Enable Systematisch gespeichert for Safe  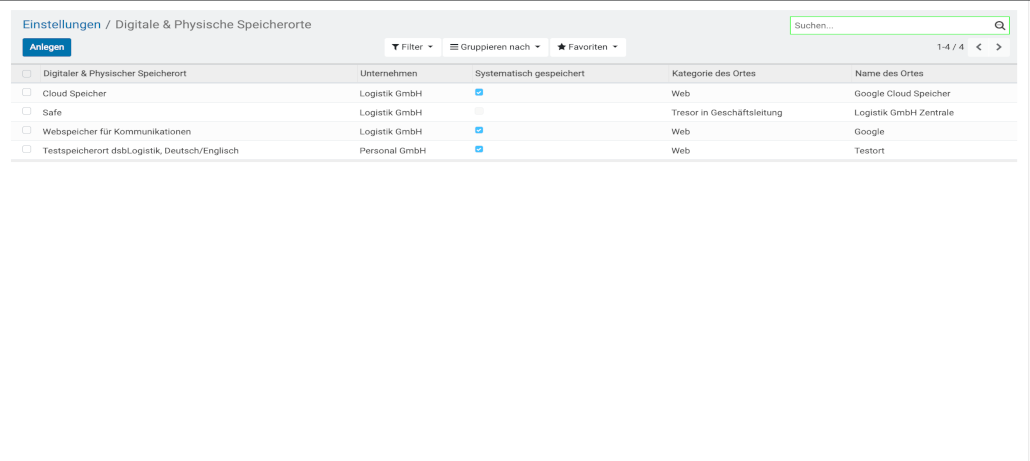pos(479,111)
